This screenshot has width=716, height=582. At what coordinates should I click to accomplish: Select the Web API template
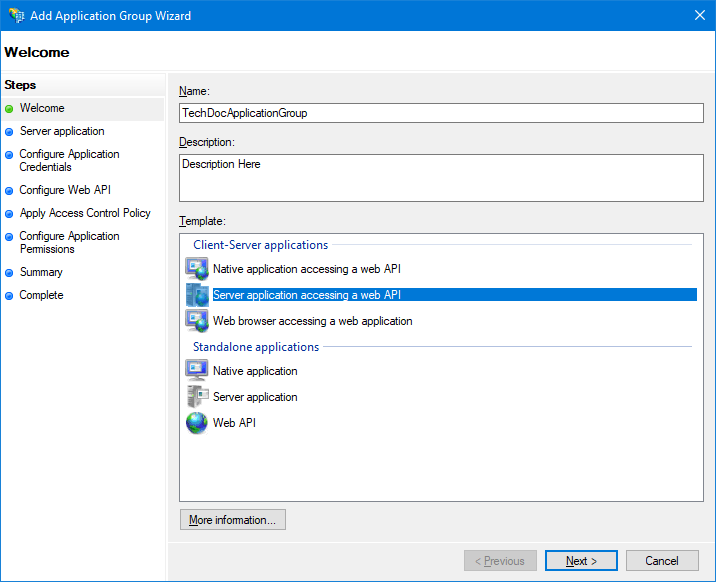tap(234, 423)
